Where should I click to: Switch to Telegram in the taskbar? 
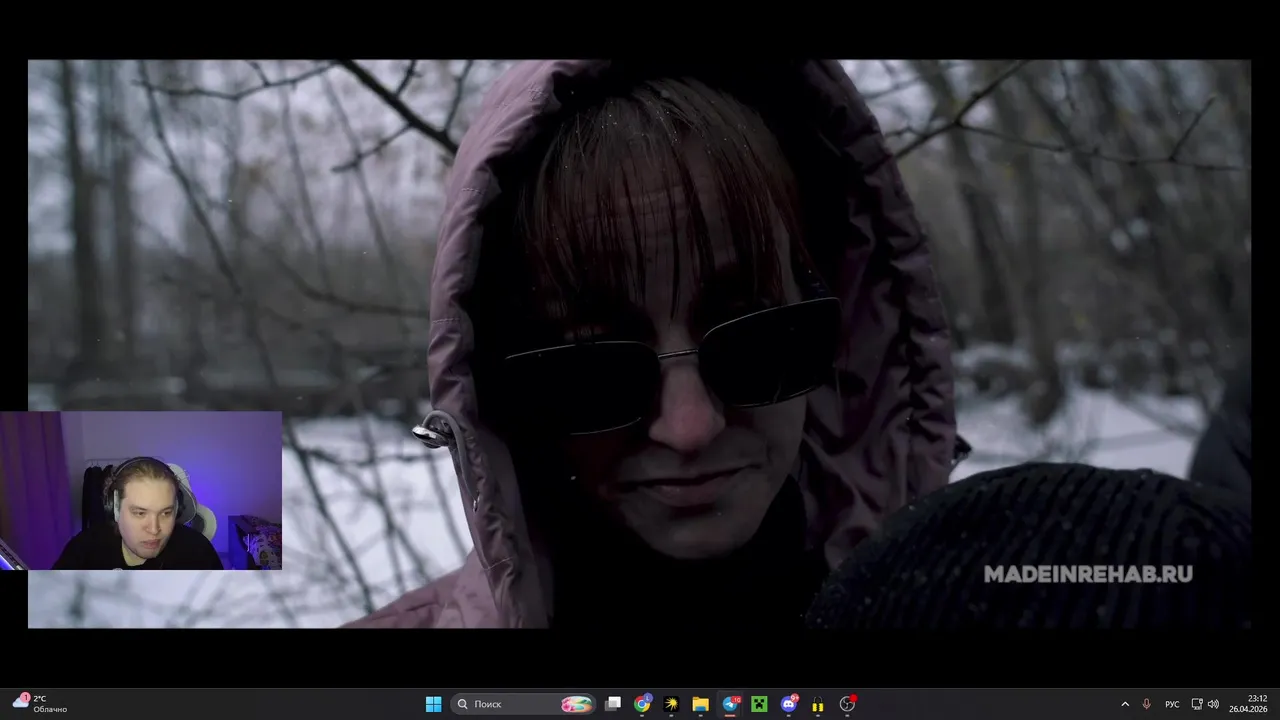click(x=730, y=704)
